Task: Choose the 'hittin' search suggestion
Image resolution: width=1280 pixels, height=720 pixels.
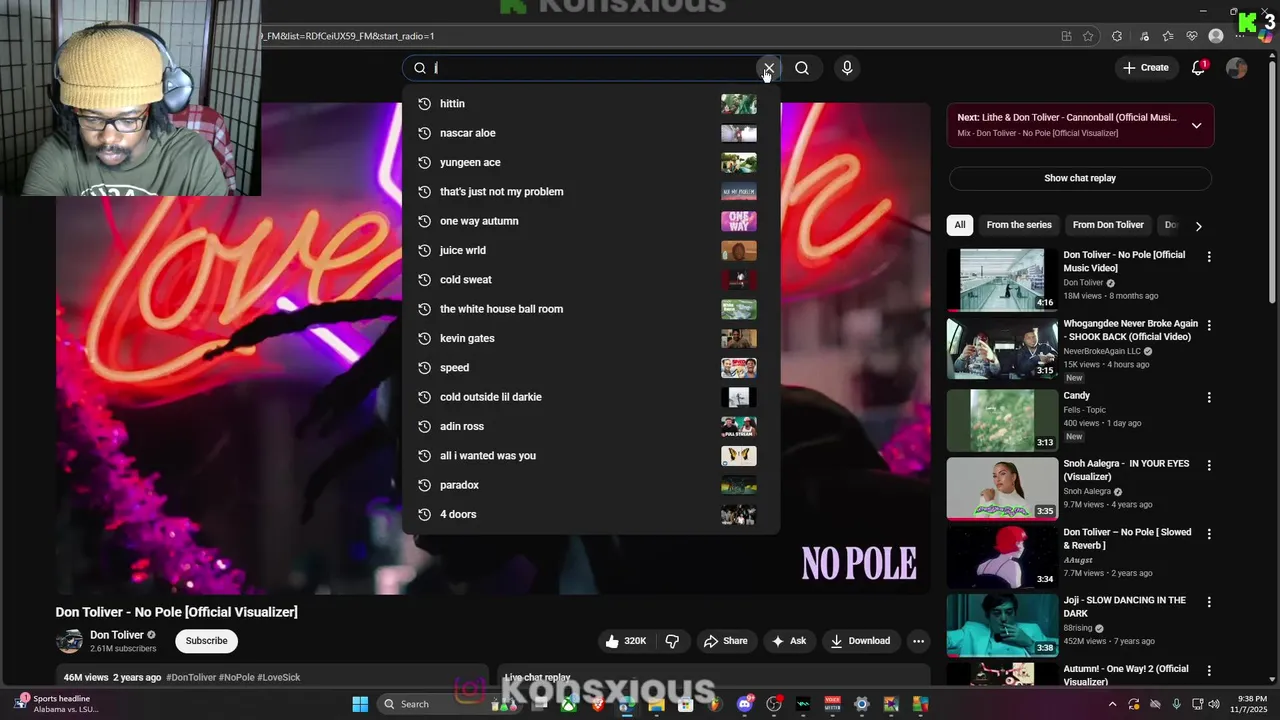Action: point(590,104)
